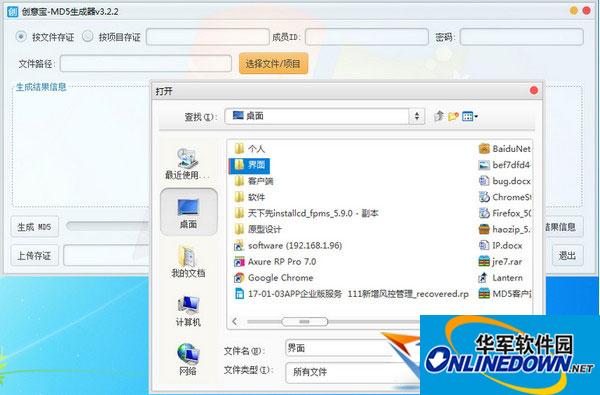Click the horizontal scrollbar thumb in file list
The height and width of the screenshot is (395, 600).
(305, 322)
